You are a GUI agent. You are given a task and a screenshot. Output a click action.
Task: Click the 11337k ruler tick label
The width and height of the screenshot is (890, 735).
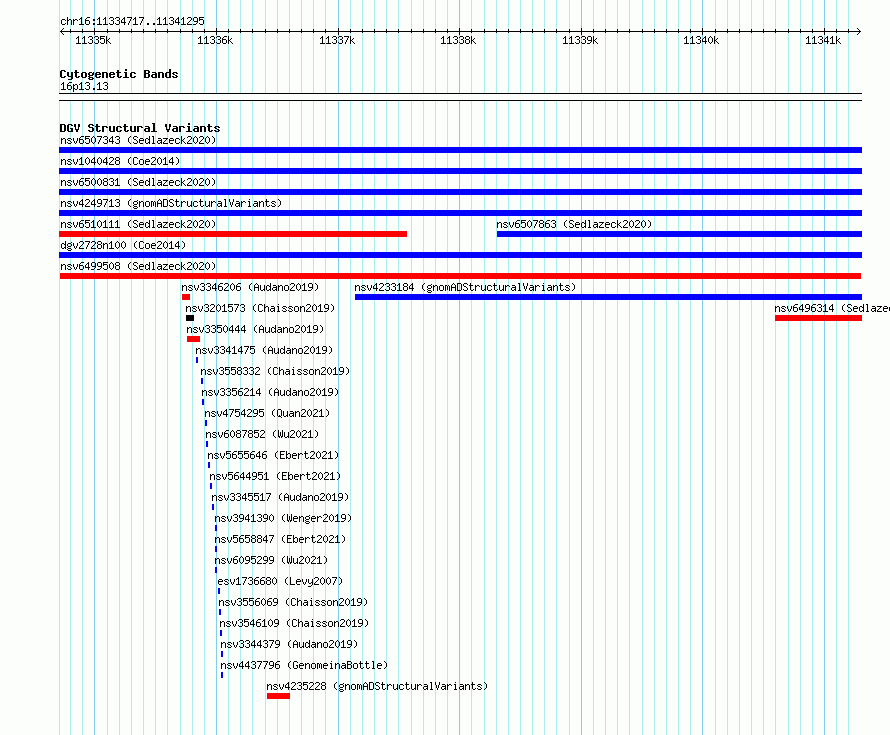tap(337, 40)
